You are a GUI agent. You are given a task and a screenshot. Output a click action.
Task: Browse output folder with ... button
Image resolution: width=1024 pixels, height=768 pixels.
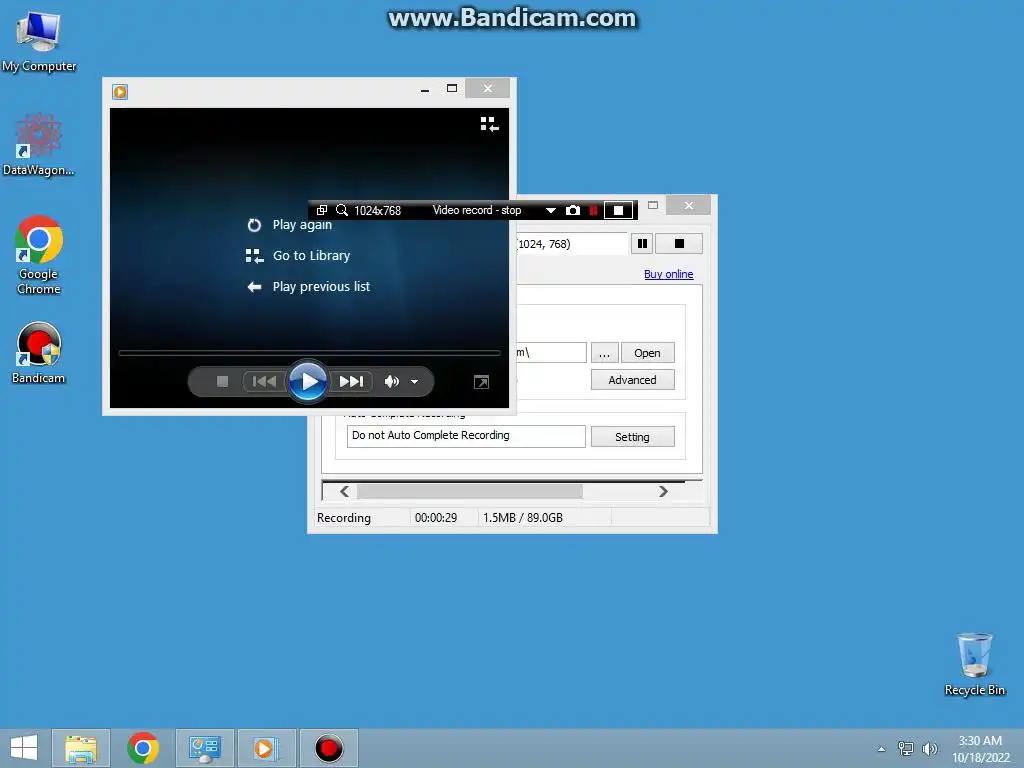605,353
